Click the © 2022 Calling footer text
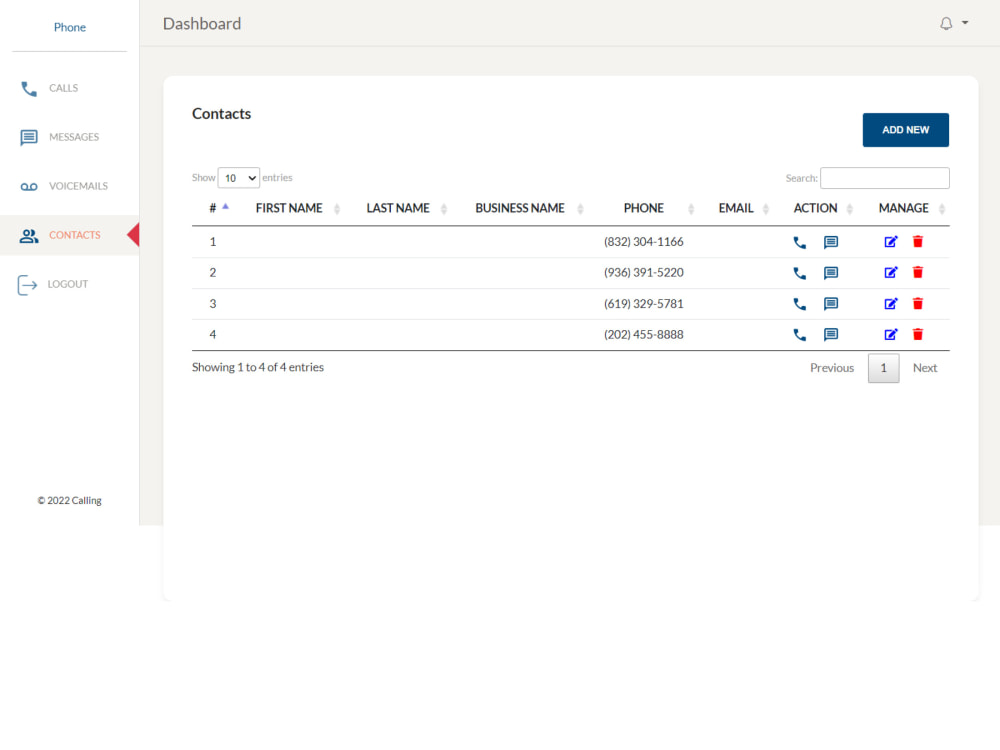 click(x=70, y=501)
